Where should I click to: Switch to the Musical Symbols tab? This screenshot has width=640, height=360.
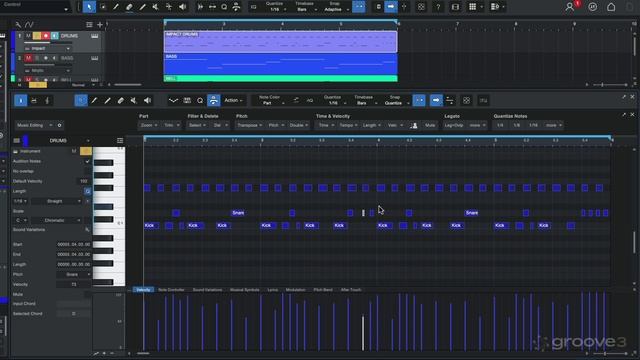[244, 290]
